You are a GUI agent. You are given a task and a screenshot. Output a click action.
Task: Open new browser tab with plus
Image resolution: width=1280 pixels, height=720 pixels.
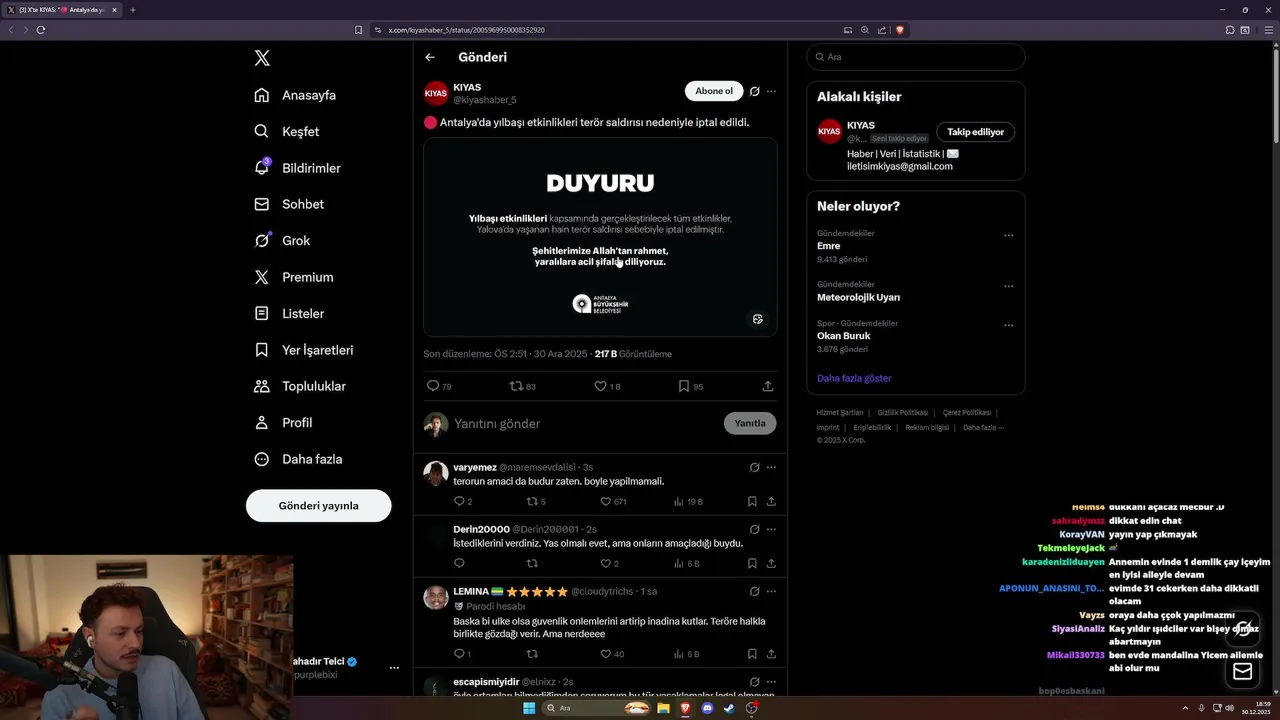point(132,10)
